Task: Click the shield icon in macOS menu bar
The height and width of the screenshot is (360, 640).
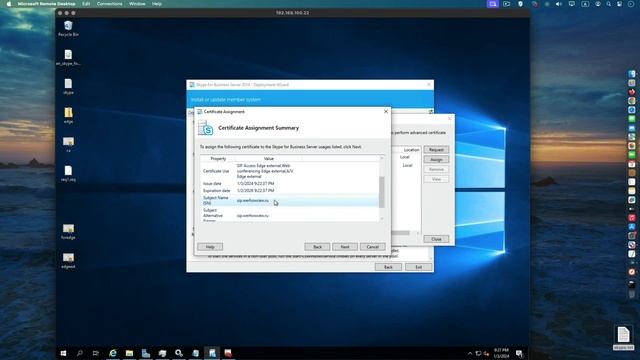Action: 520,4
